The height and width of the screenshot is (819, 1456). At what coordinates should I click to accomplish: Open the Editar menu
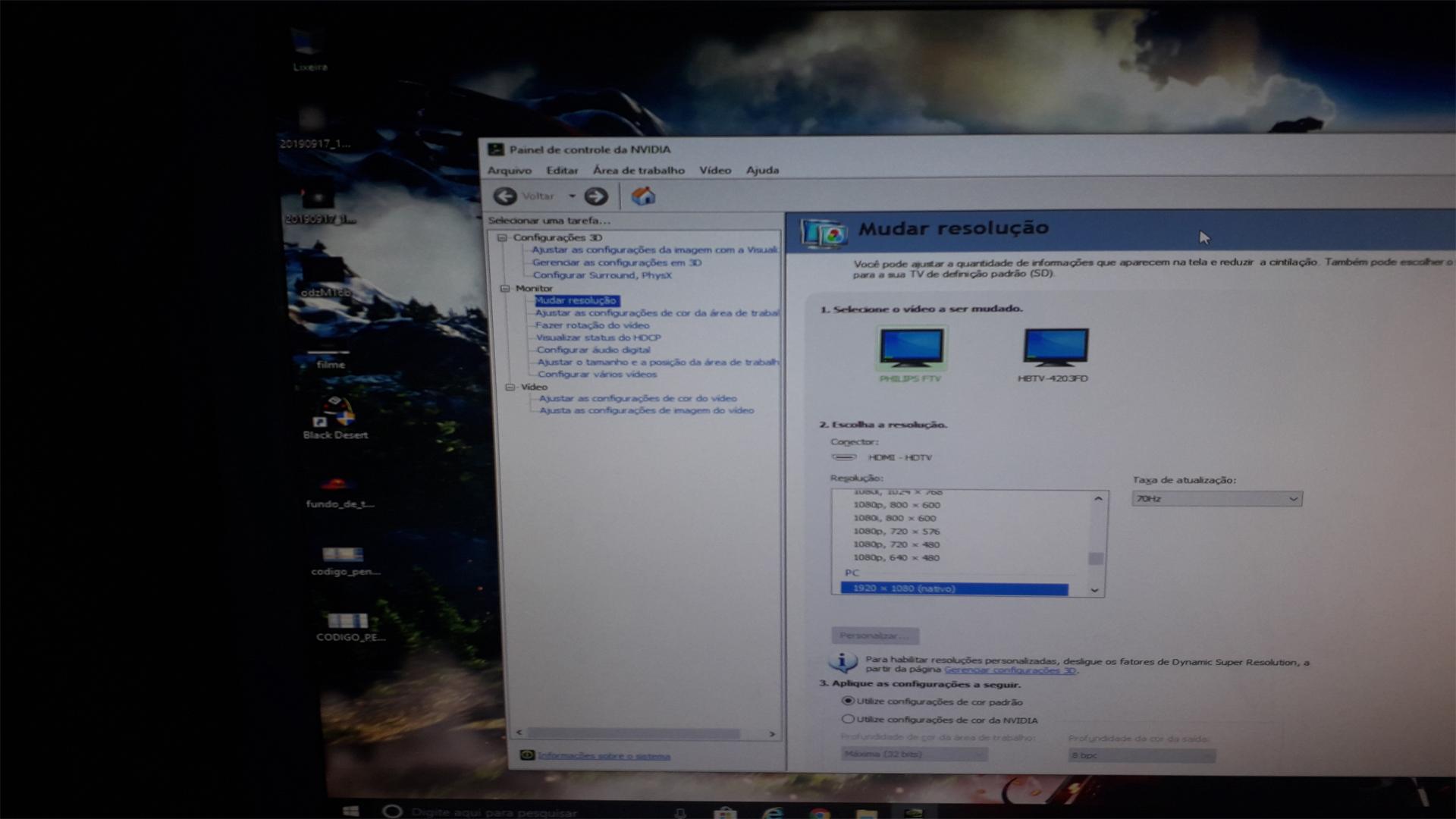tap(562, 171)
